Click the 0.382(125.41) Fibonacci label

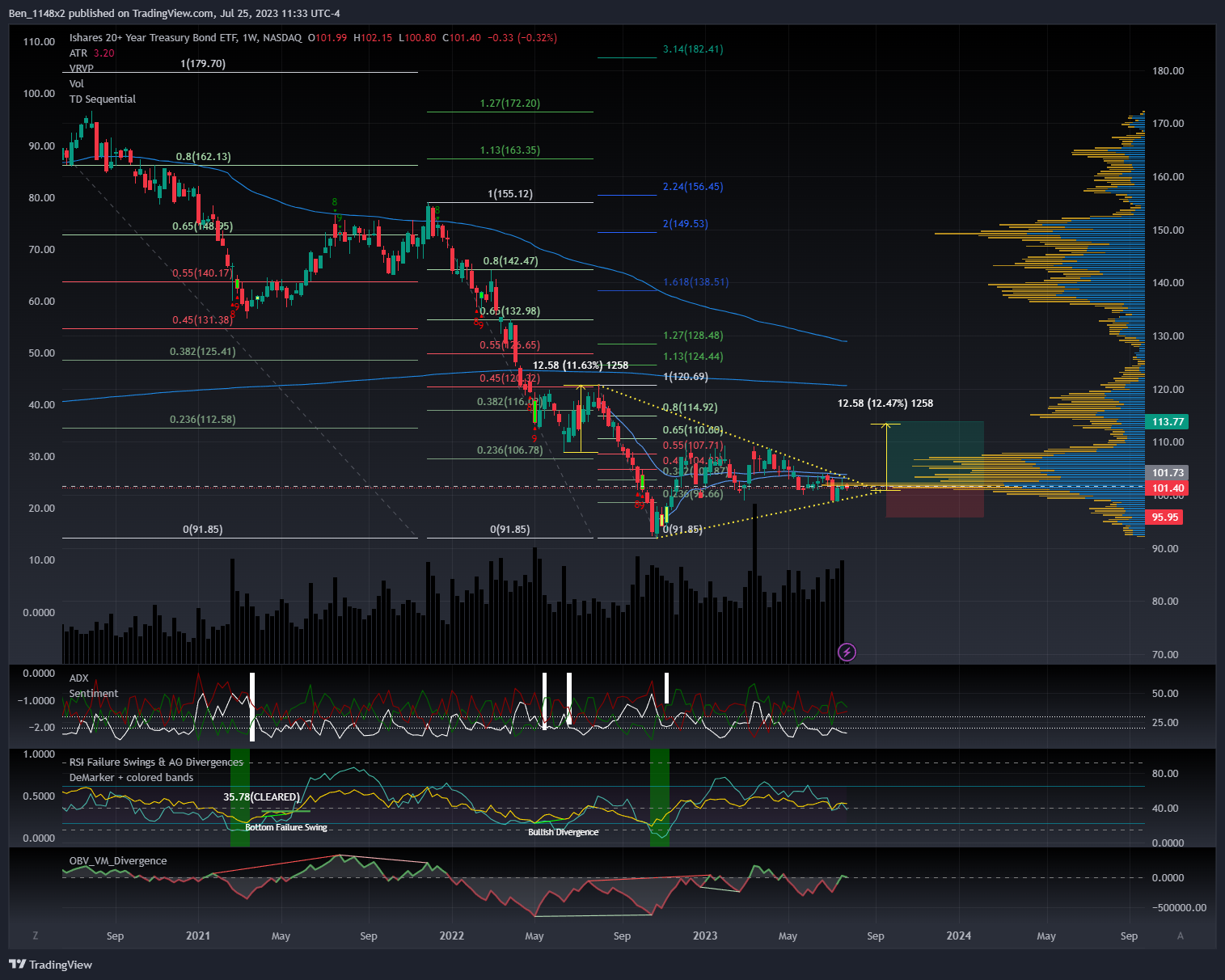pos(202,351)
